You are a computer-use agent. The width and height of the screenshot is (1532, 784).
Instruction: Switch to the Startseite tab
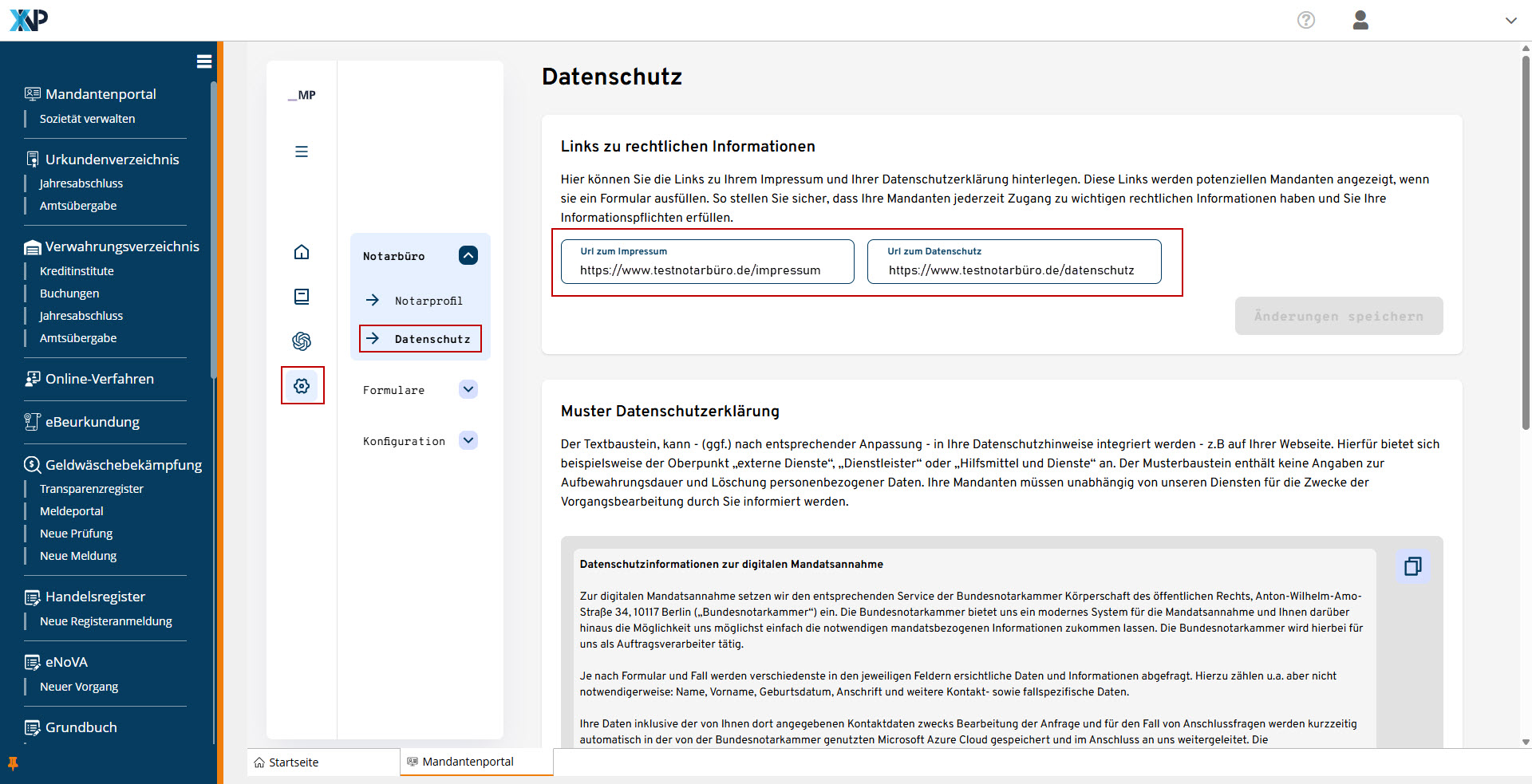[x=294, y=762]
